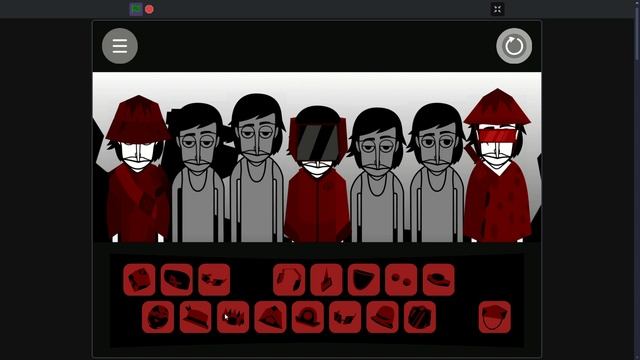640x360 pixels.
Task: Select the top-row sunglasses sound icon
Action: point(214,280)
